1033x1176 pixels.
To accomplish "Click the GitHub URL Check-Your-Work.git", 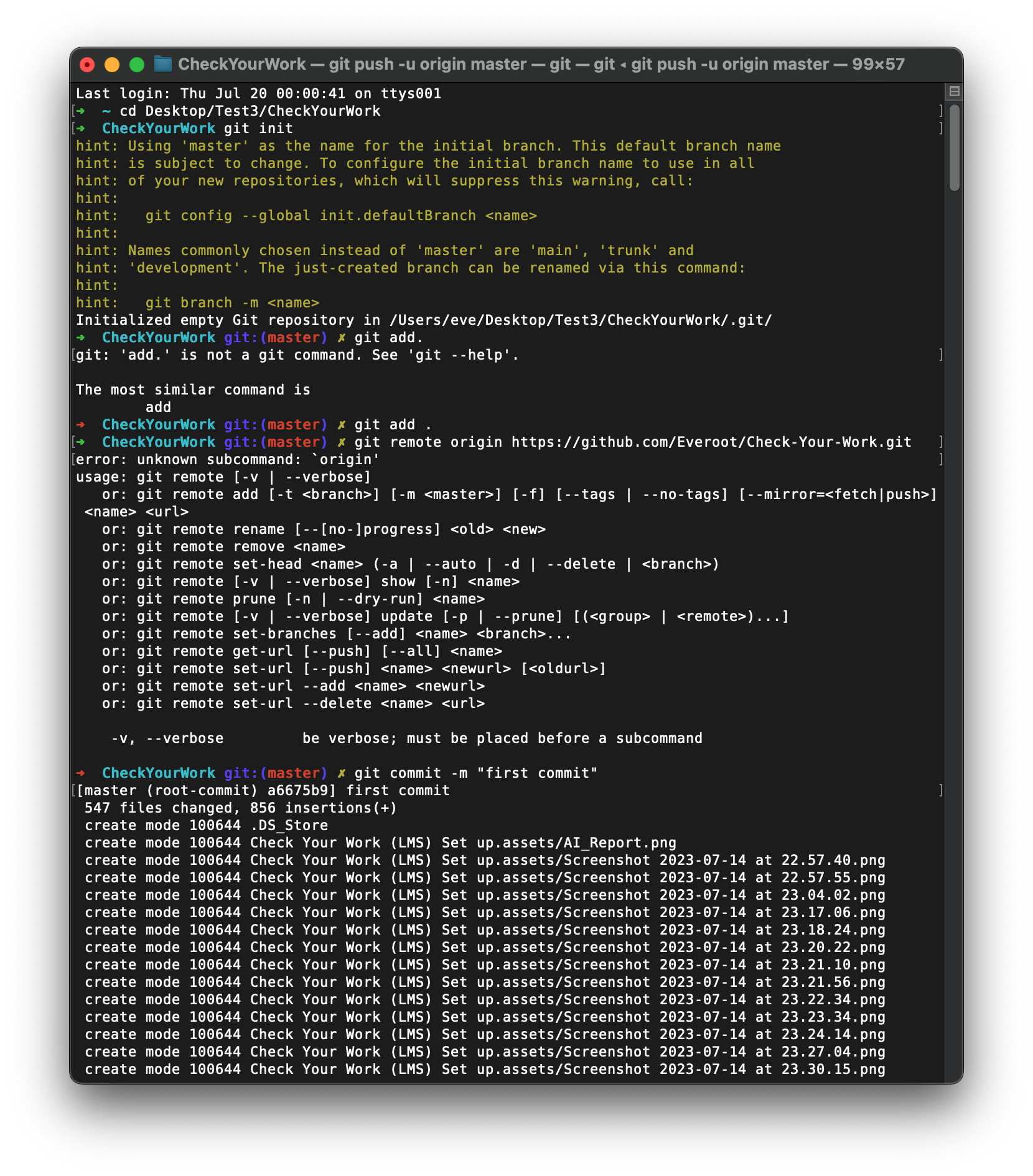I will [711, 442].
